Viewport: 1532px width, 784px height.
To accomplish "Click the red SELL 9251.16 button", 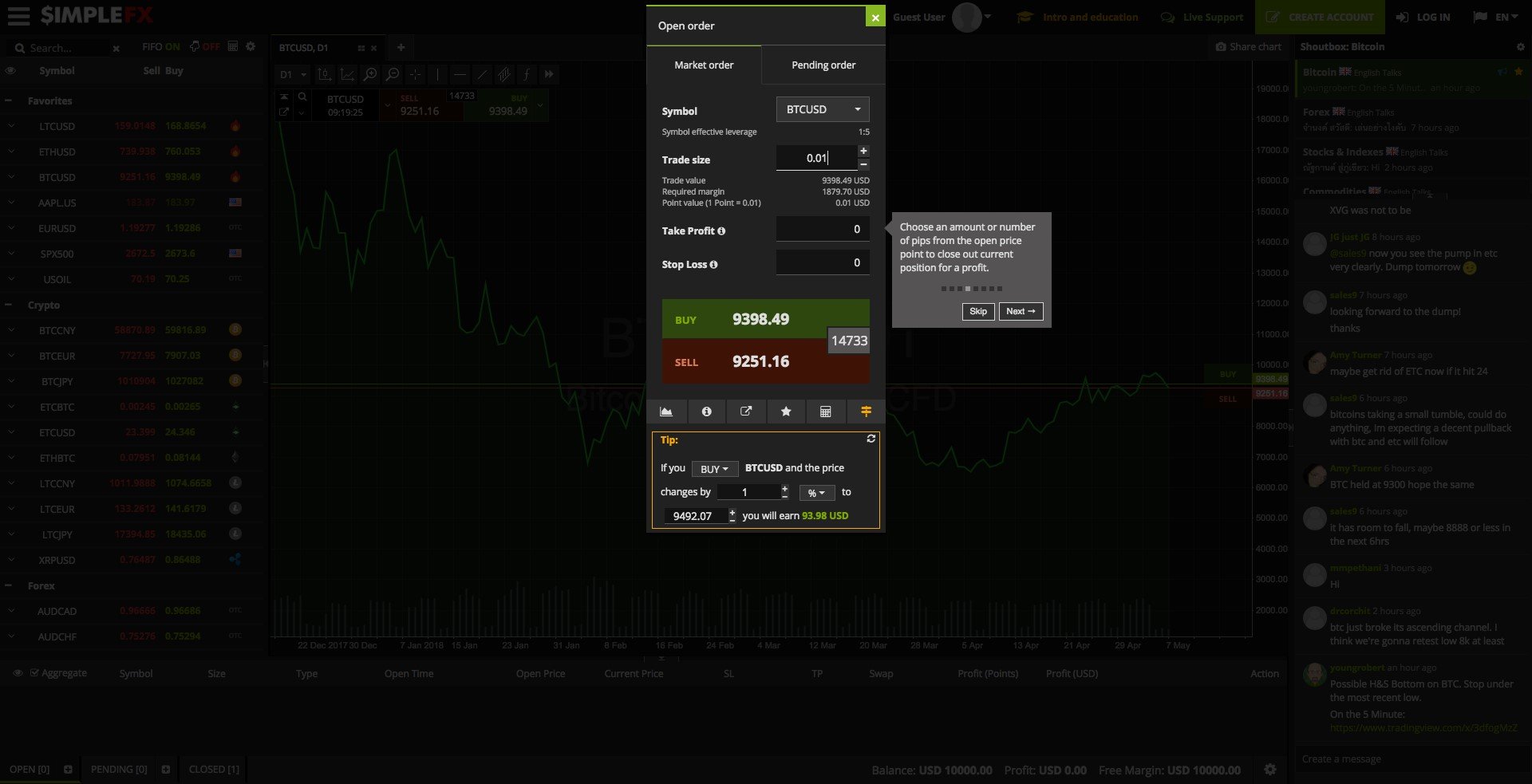I will [745, 362].
